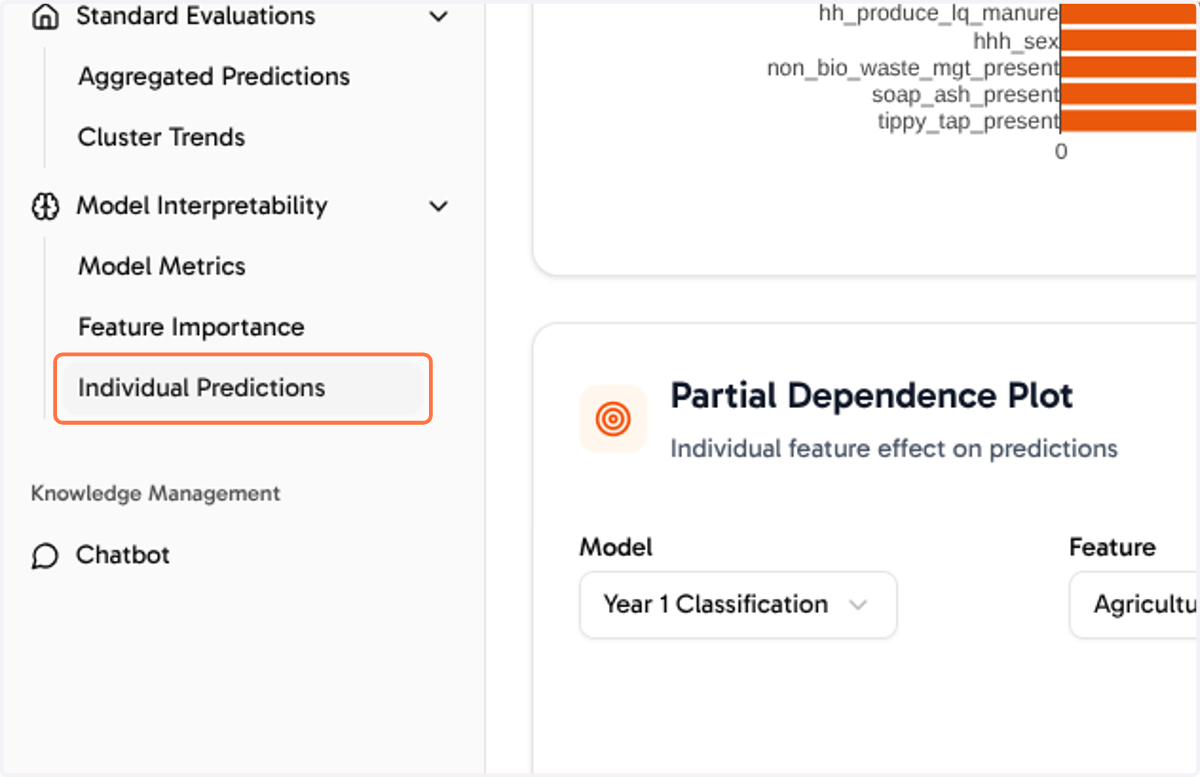Image resolution: width=1200 pixels, height=777 pixels.
Task: Click the hhh_sex bar in the chart
Action: [1130, 41]
